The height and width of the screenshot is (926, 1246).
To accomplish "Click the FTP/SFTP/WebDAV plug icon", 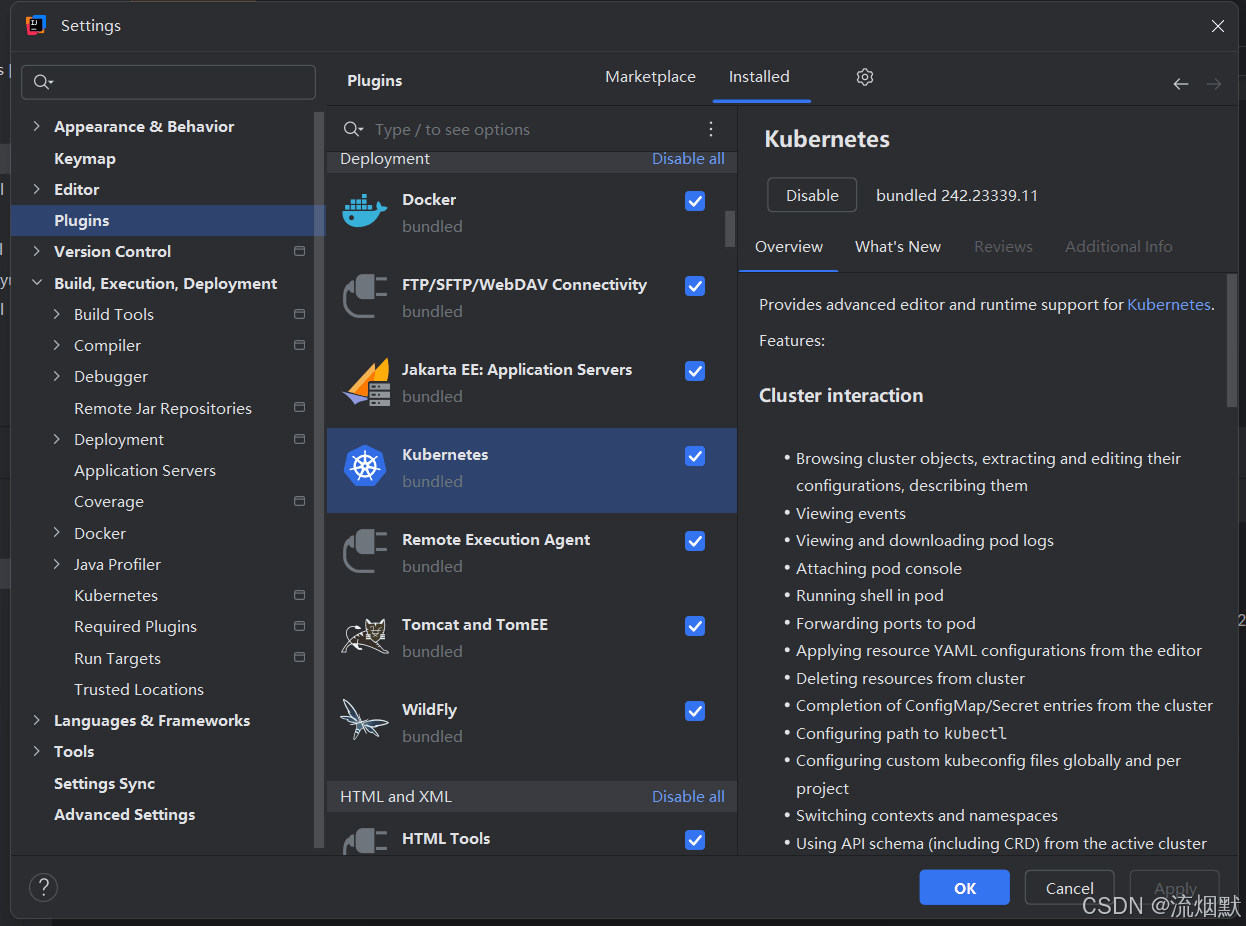I will coord(364,296).
